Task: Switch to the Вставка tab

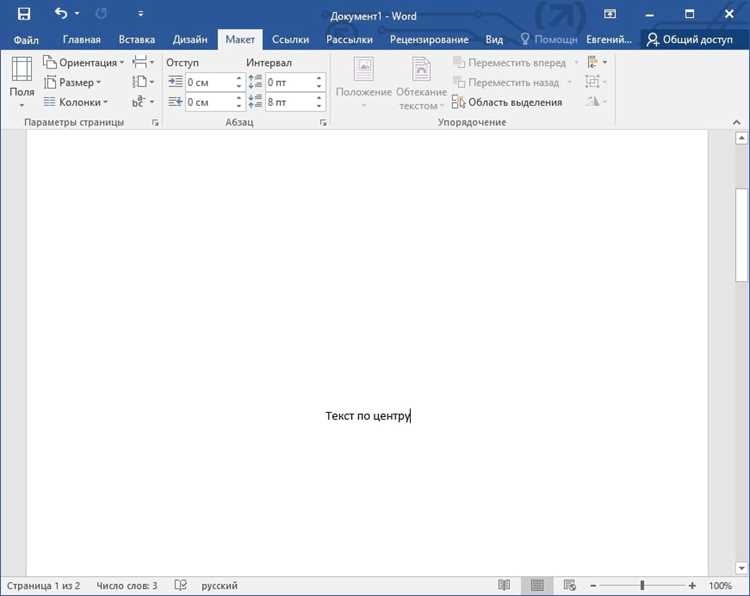Action: tap(137, 39)
